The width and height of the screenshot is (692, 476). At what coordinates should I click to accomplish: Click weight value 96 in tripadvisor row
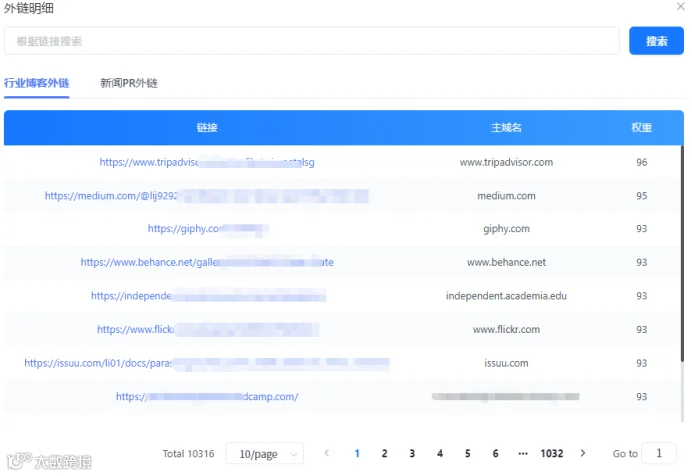(641, 162)
